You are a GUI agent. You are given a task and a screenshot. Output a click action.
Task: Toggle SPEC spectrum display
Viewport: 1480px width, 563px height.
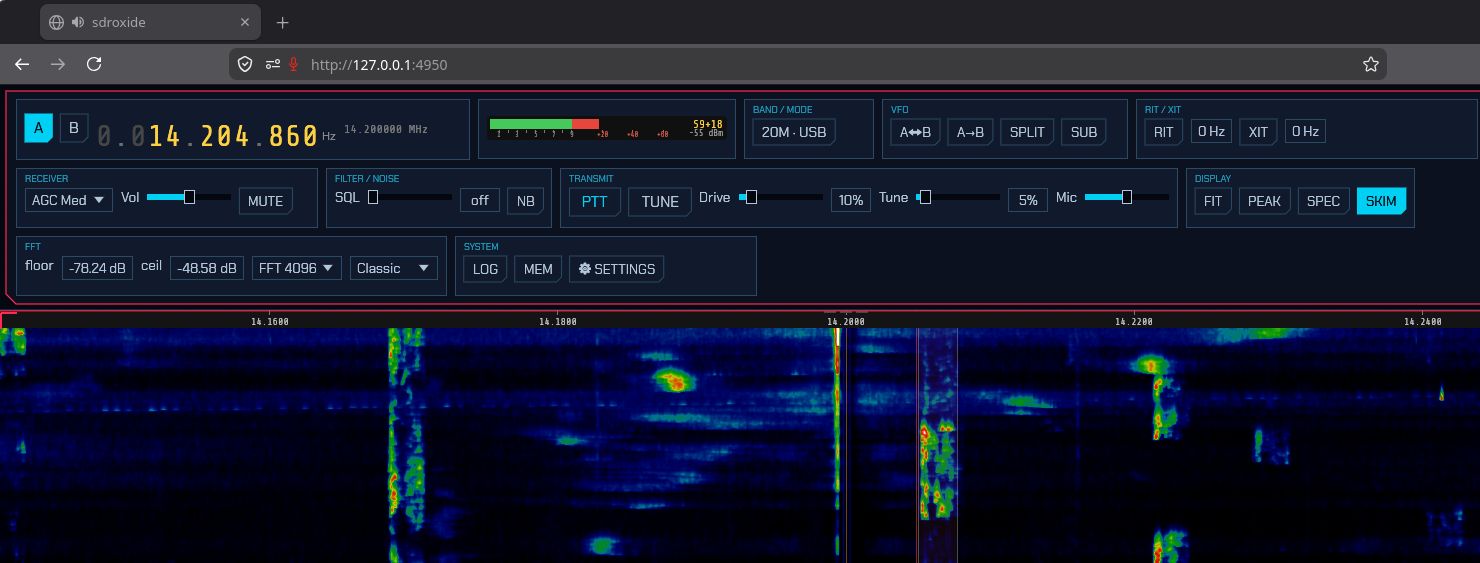click(x=1324, y=201)
